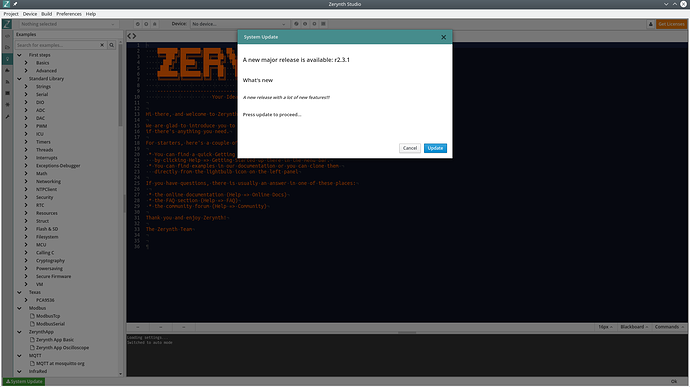Open the code view sidebar icon

[7, 36]
